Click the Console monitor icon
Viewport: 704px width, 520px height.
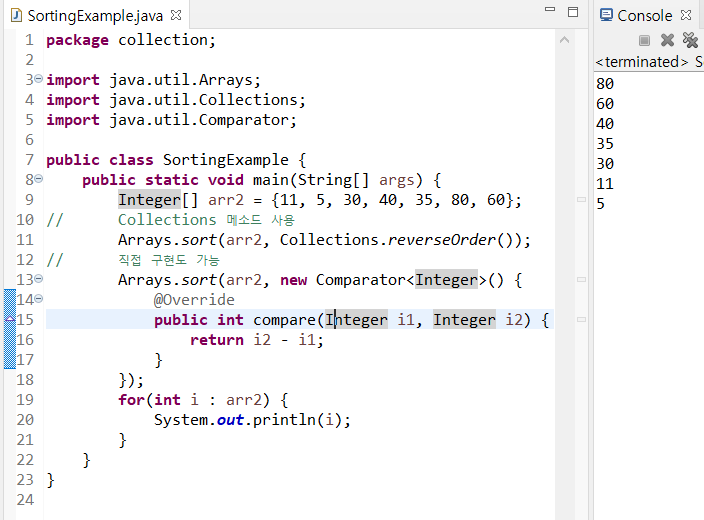pos(606,15)
